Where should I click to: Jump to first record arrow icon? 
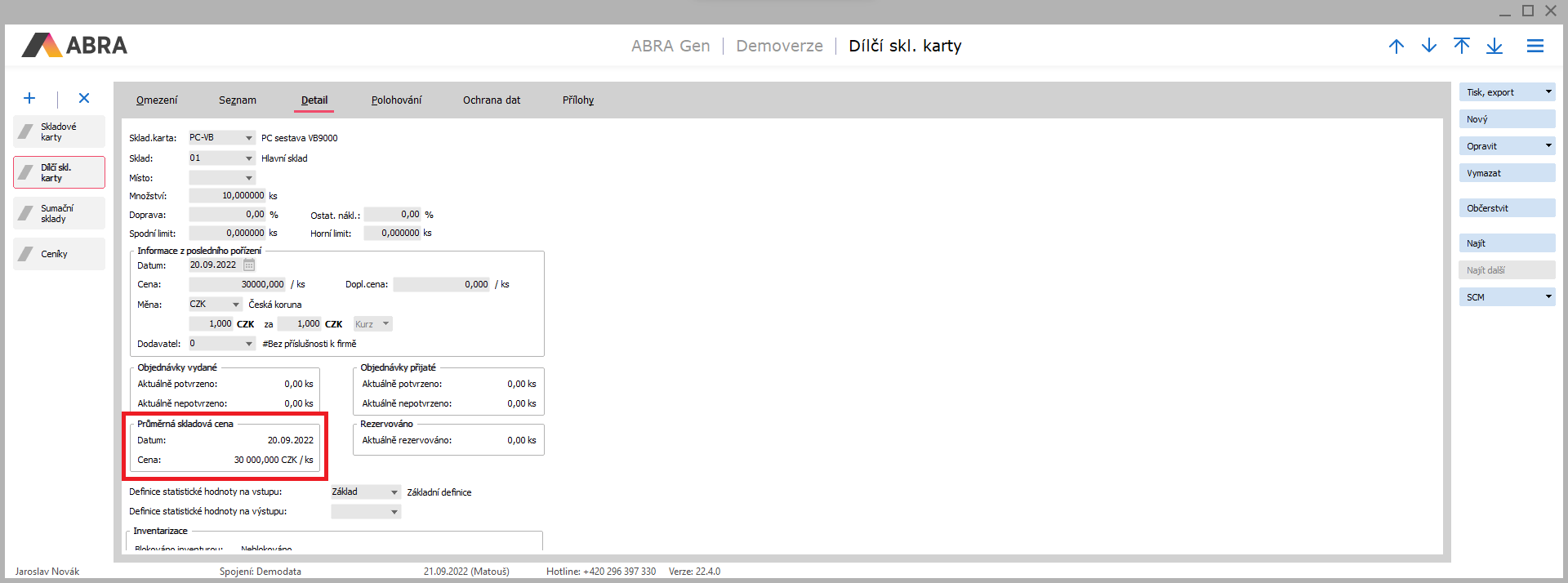[x=1462, y=47]
